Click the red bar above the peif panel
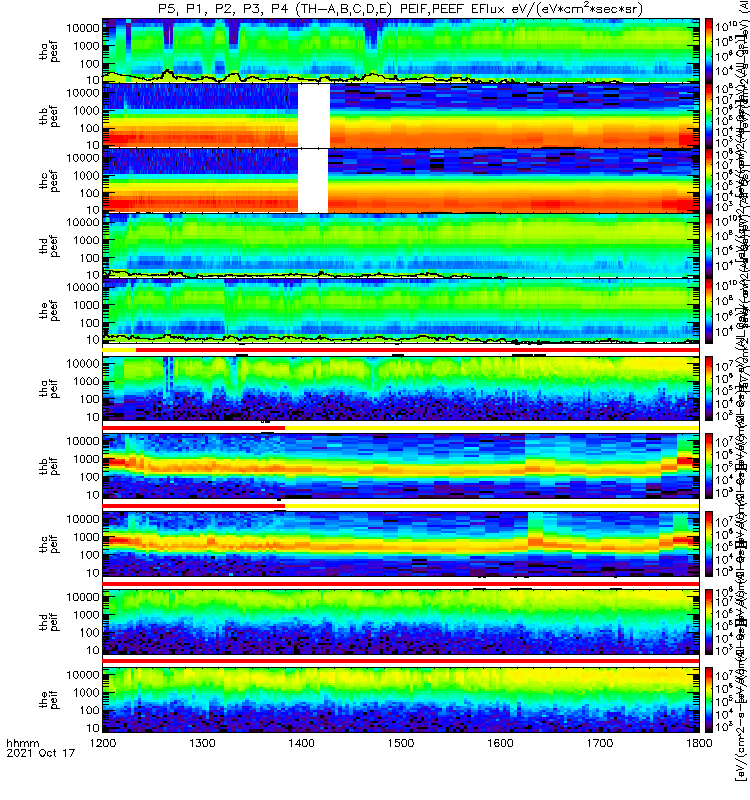750x800 pixels. pyautogui.click(x=401, y=661)
